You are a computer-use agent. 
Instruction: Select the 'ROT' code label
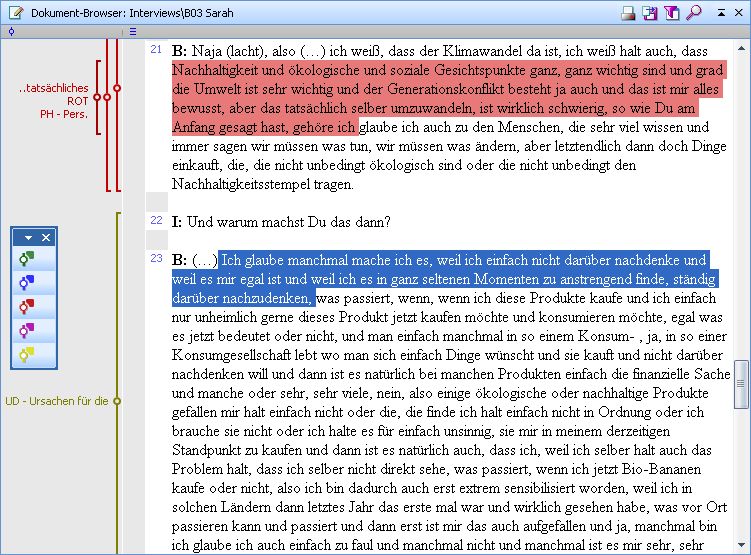coord(78,101)
